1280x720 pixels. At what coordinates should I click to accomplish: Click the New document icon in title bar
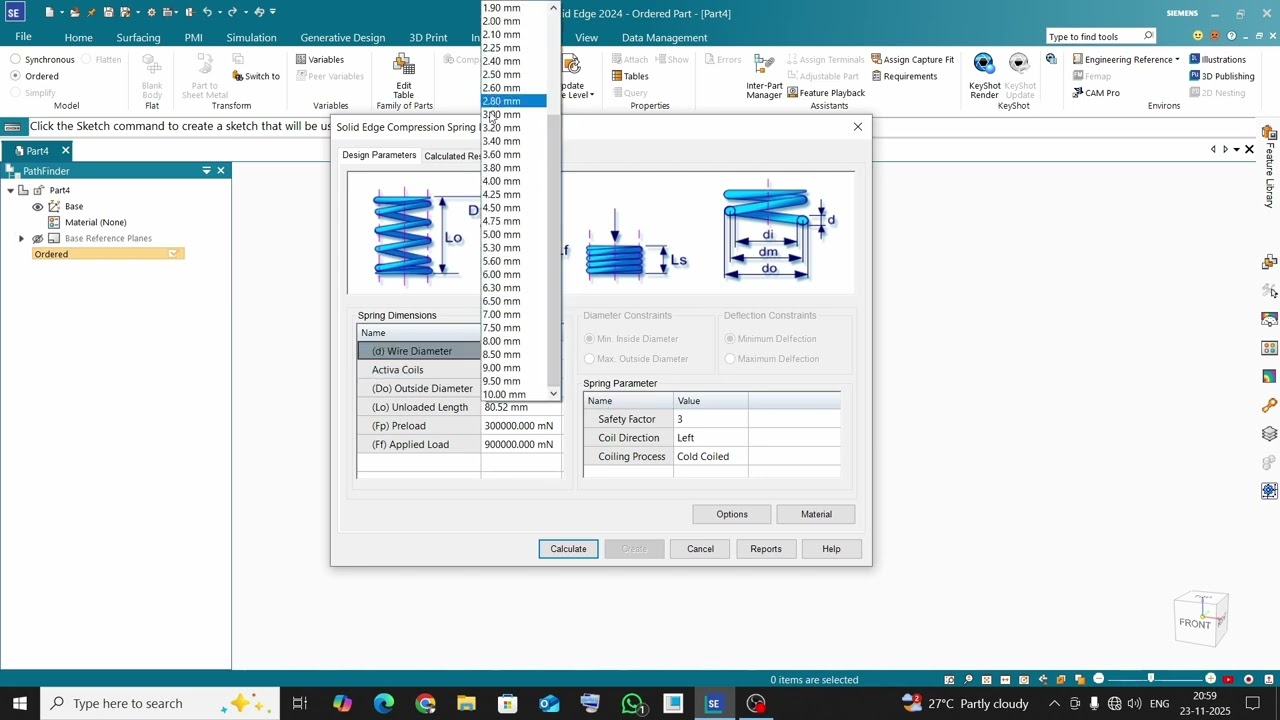point(49,12)
